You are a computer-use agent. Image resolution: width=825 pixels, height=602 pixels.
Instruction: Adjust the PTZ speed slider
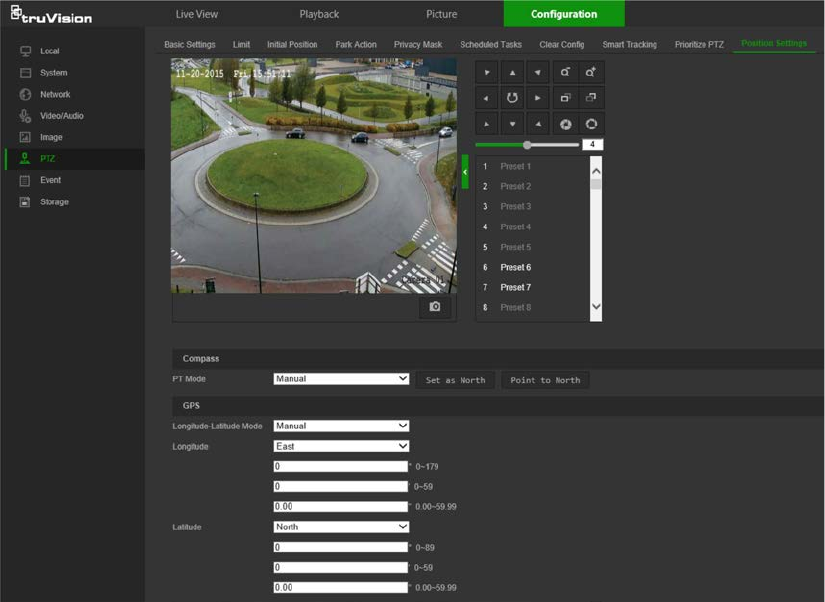point(527,145)
